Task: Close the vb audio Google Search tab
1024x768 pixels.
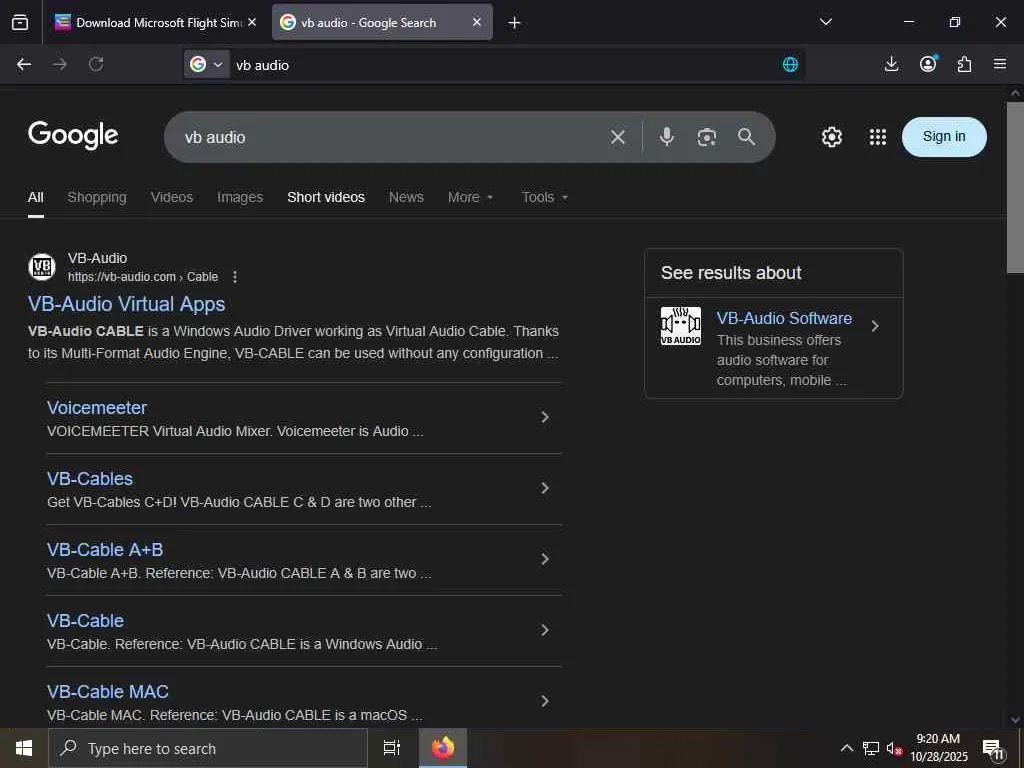Action: (477, 22)
